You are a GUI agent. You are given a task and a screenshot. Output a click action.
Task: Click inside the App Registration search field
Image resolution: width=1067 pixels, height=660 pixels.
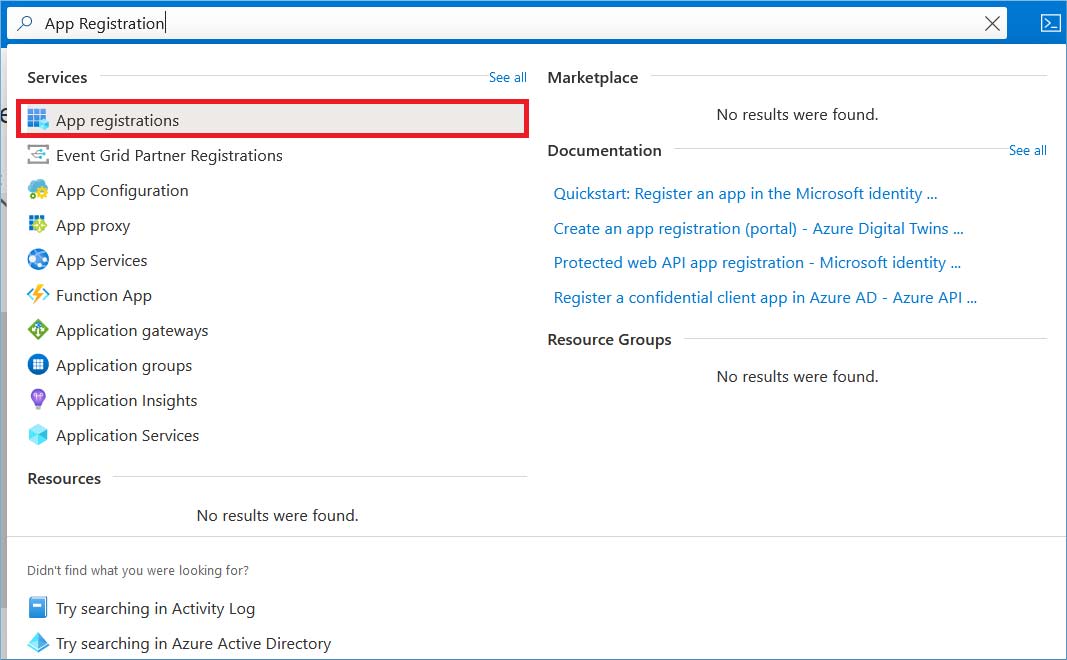point(507,23)
